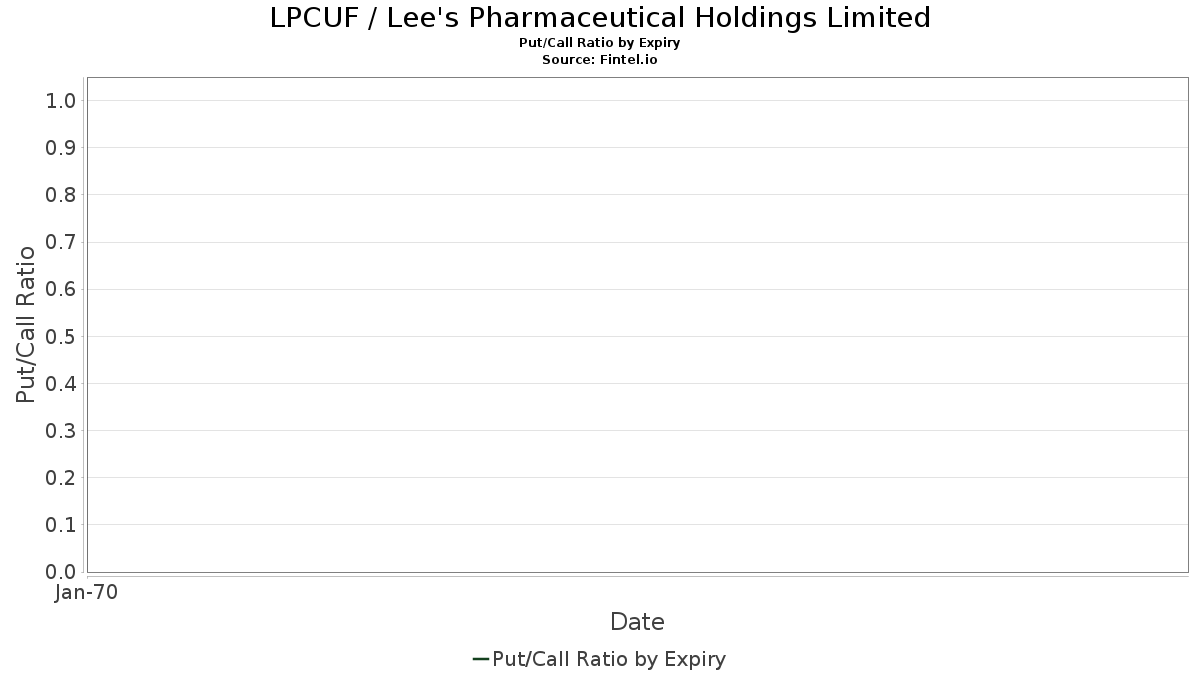Click the 0.3 y-axis tick label
Viewport: 1200px width, 675px height.
[x=61, y=430]
